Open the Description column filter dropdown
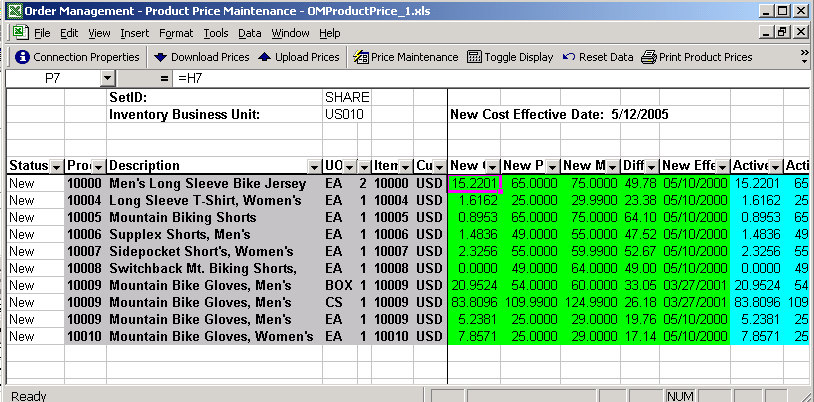 pos(312,166)
